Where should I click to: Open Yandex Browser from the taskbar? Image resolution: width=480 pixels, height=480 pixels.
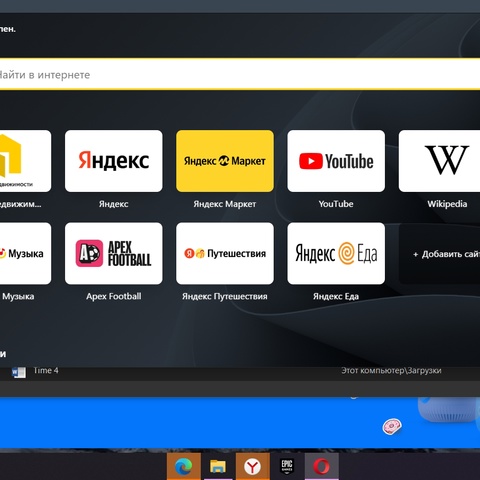253,466
